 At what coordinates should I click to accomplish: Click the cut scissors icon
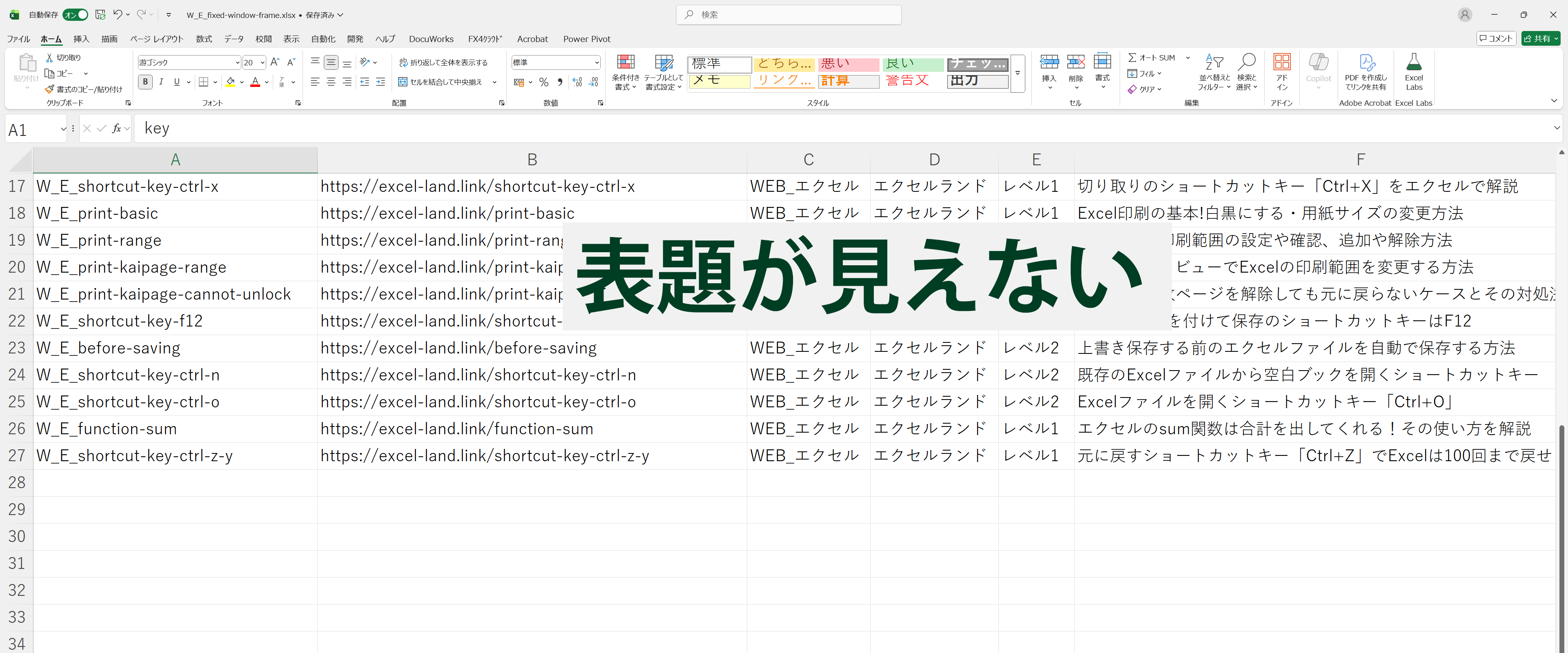coord(49,58)
